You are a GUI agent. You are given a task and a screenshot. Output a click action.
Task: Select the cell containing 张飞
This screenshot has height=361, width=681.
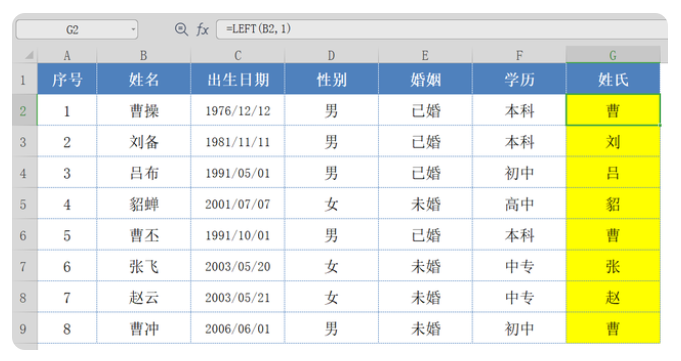(x=143, y=266)
